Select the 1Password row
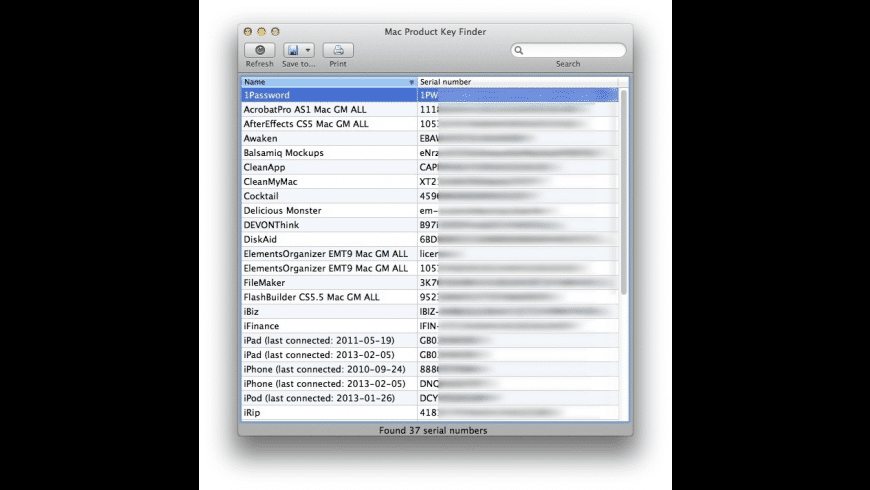 pos(430,95)
